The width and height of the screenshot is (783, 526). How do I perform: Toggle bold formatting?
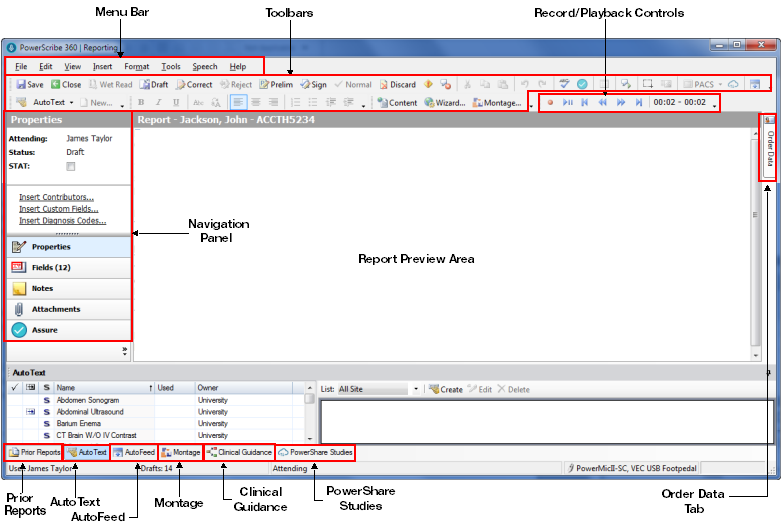coord(141,102)
